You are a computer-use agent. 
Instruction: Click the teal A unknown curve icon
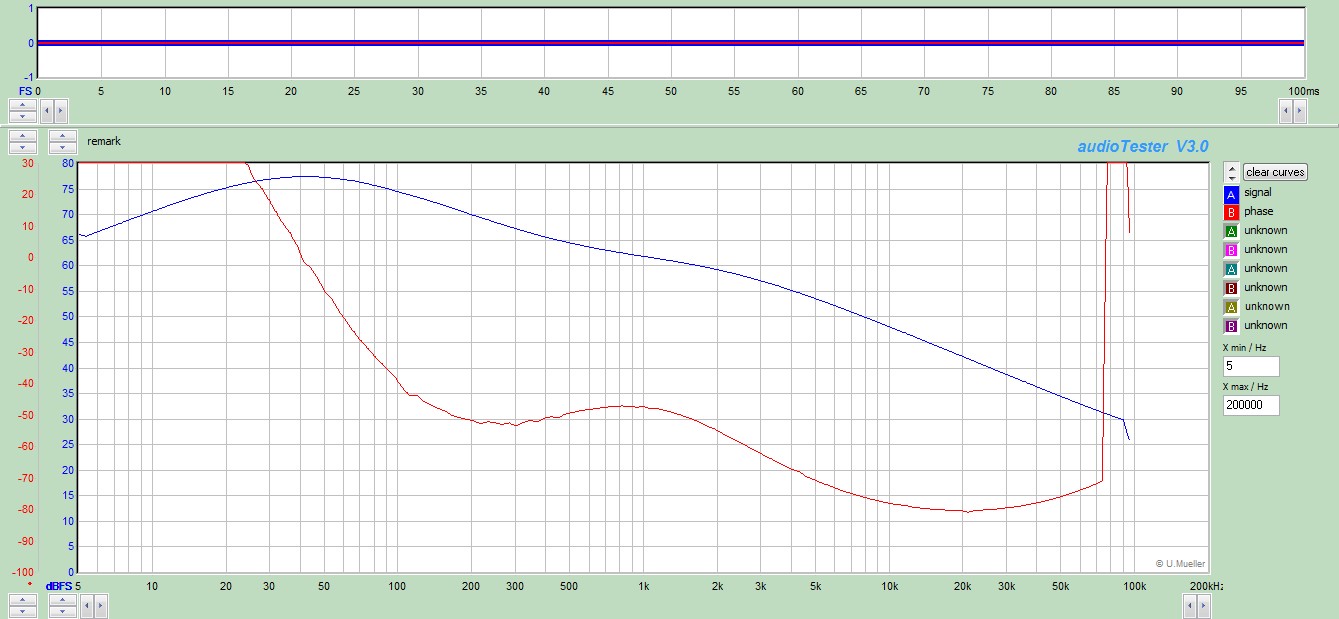(1231, 269)
